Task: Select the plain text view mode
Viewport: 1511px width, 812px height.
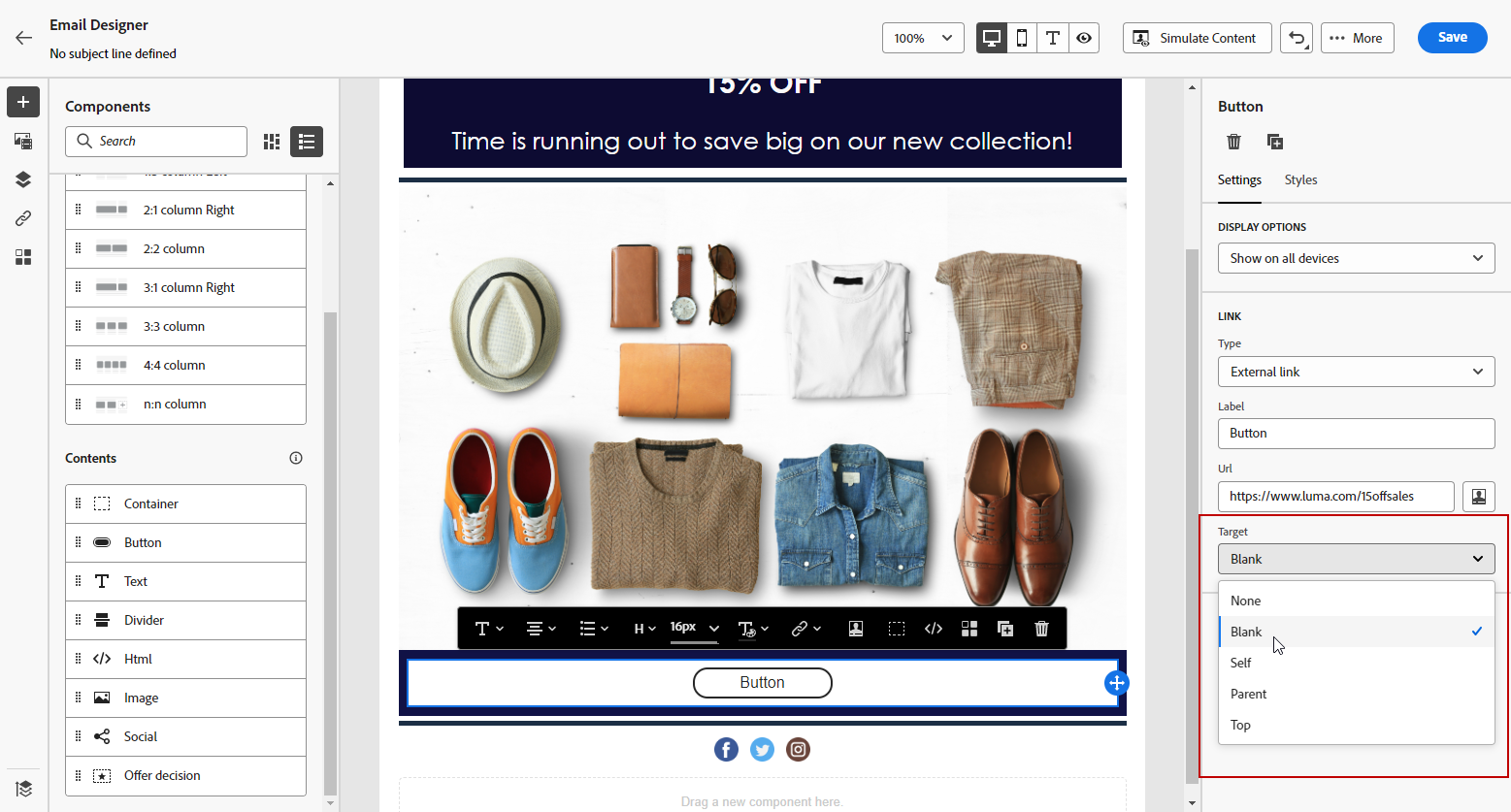Action: pyautogui.click(x=1053, y=38)
